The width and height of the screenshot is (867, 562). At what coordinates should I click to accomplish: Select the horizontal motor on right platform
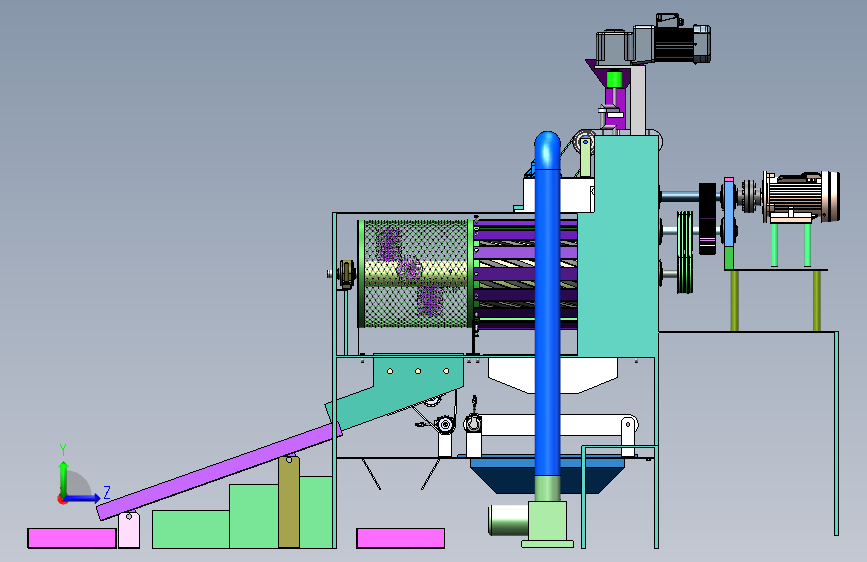[x=801, y=196]
